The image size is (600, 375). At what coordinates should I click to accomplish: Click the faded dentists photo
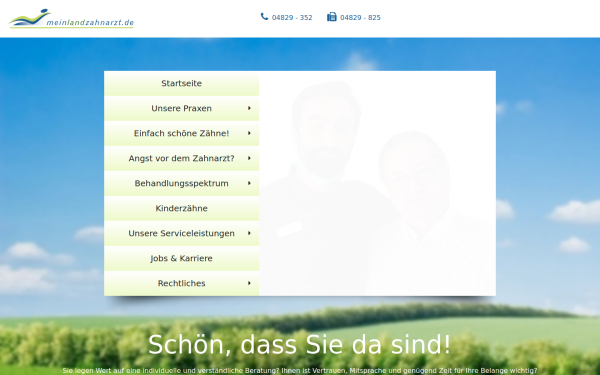tap(377, 183)
